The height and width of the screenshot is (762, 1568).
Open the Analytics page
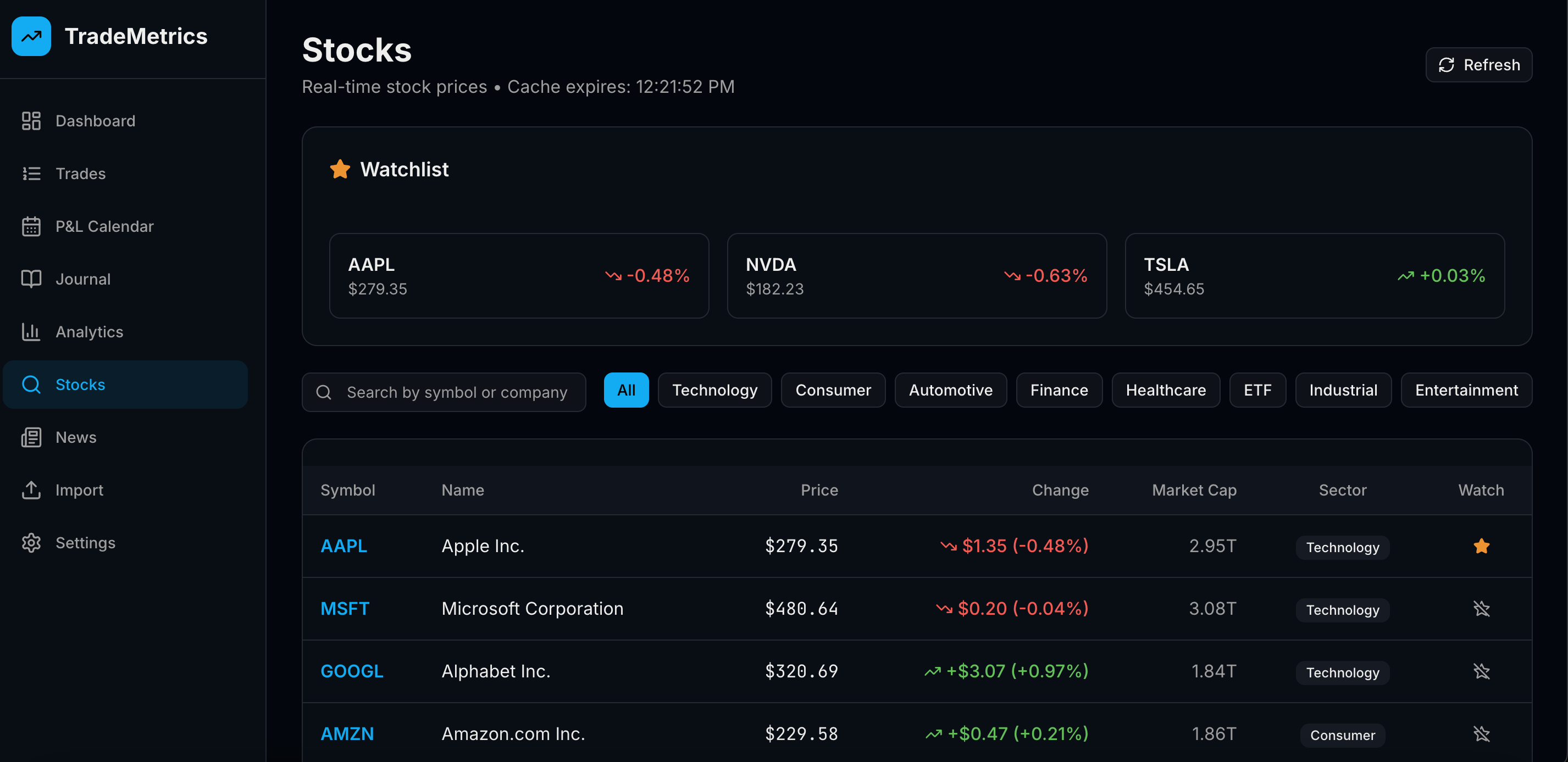pos(89,332)
